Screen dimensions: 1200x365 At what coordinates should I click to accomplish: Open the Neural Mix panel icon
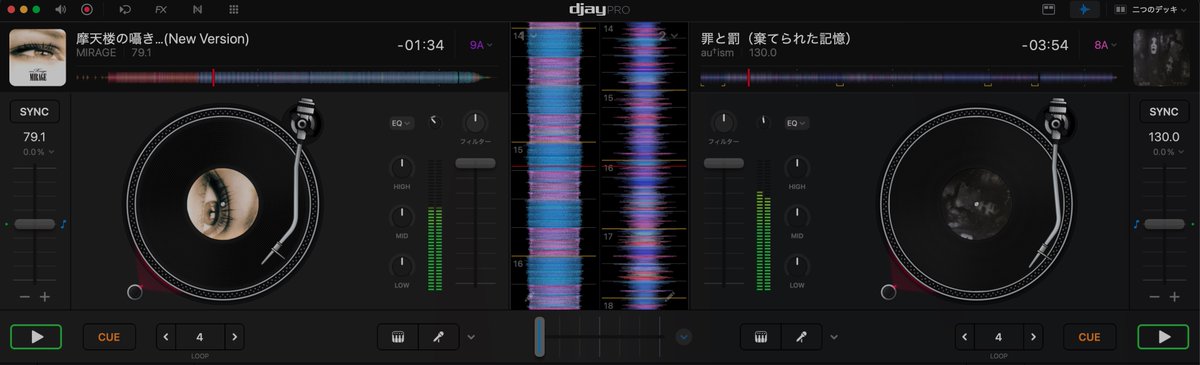tap(197, 9)
